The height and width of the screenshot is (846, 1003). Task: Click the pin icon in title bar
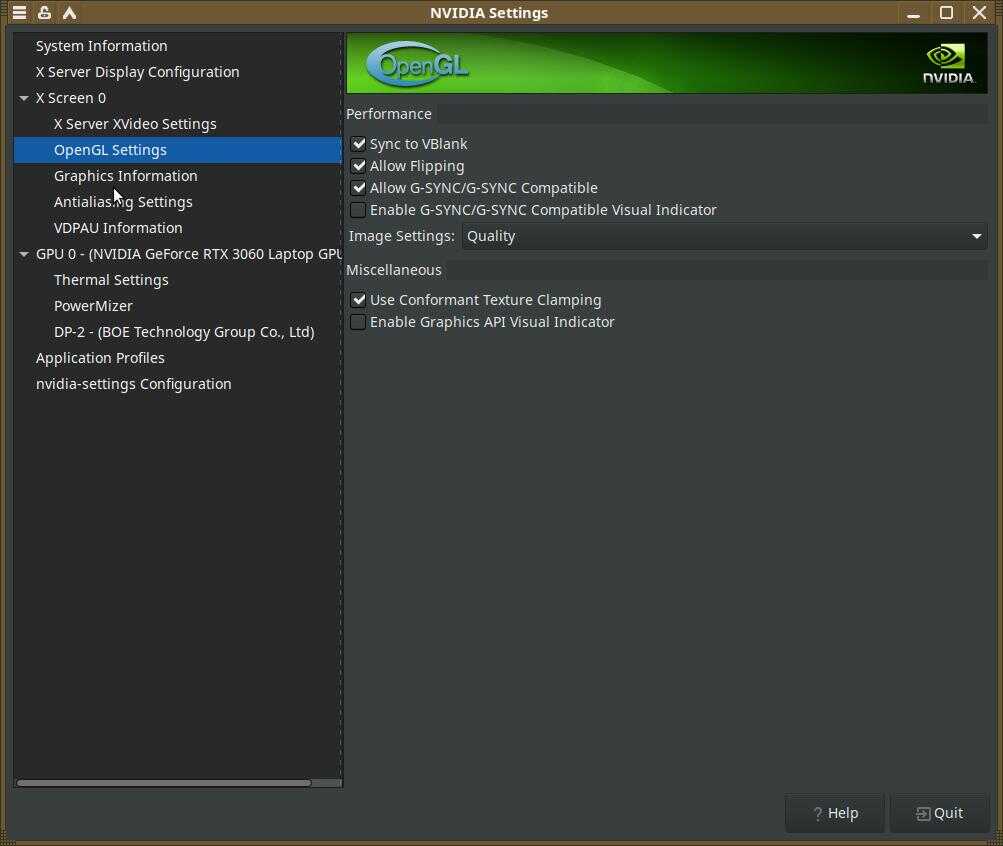(x=44, y=12)
